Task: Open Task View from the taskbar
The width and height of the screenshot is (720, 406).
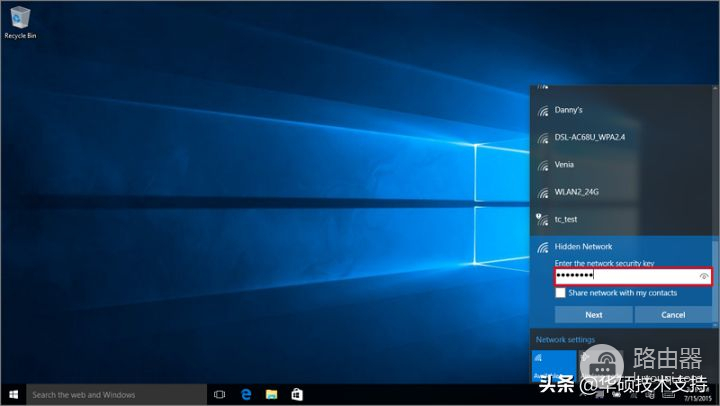Action: [x=219, y=395]
